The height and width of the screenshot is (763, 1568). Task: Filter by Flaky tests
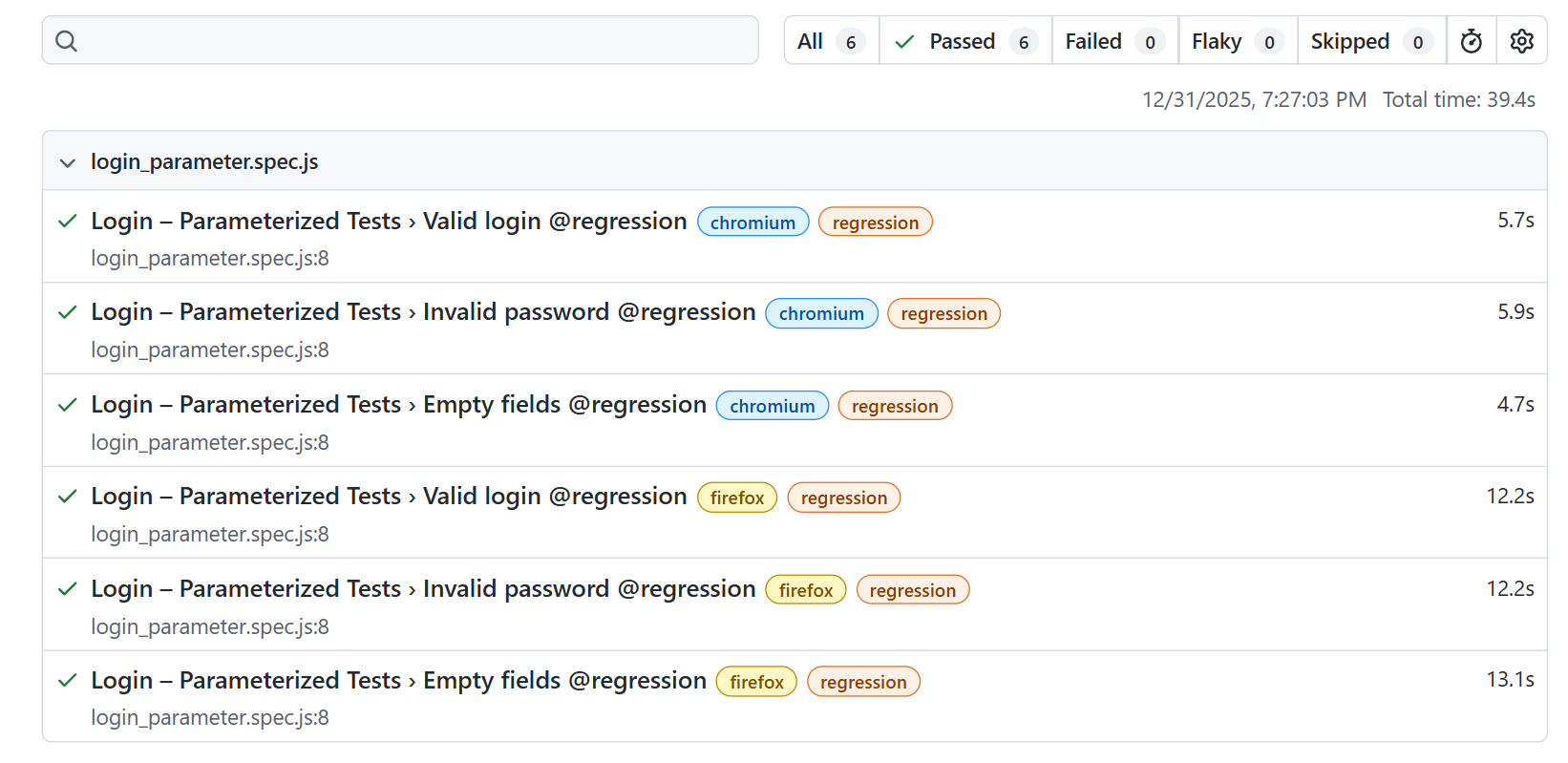(x=1237, y=41)
